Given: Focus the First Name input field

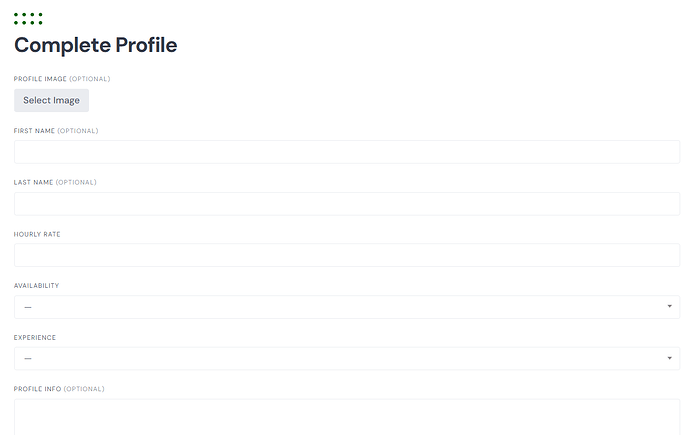Looking at the screenshot, I should point(347,152).
